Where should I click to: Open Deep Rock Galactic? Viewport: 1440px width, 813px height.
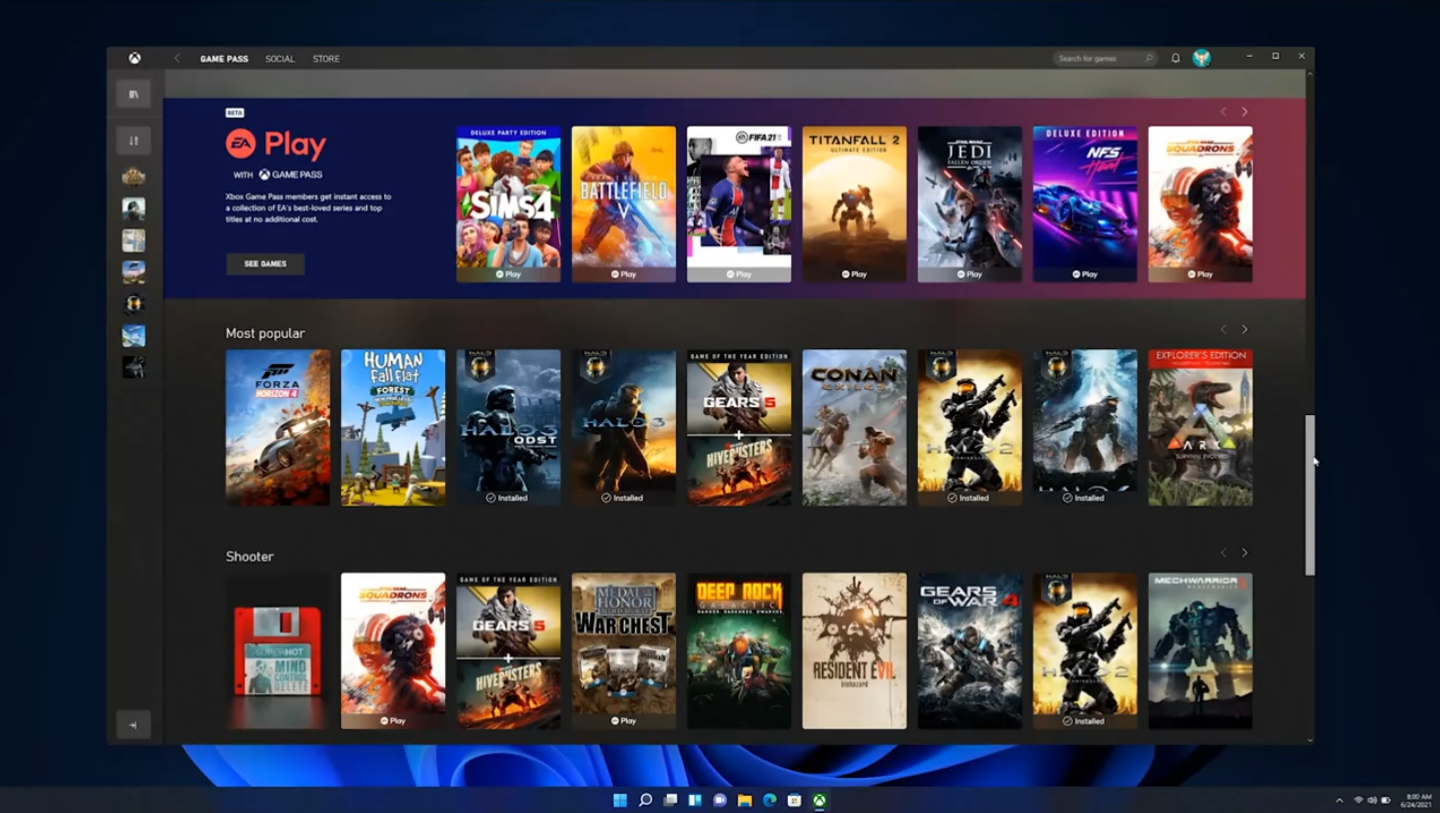tap(739, 651)
